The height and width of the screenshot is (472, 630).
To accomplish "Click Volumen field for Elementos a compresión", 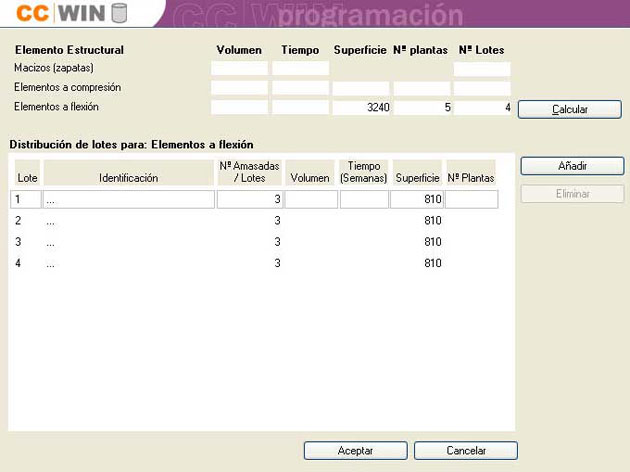I will point(239,88).
